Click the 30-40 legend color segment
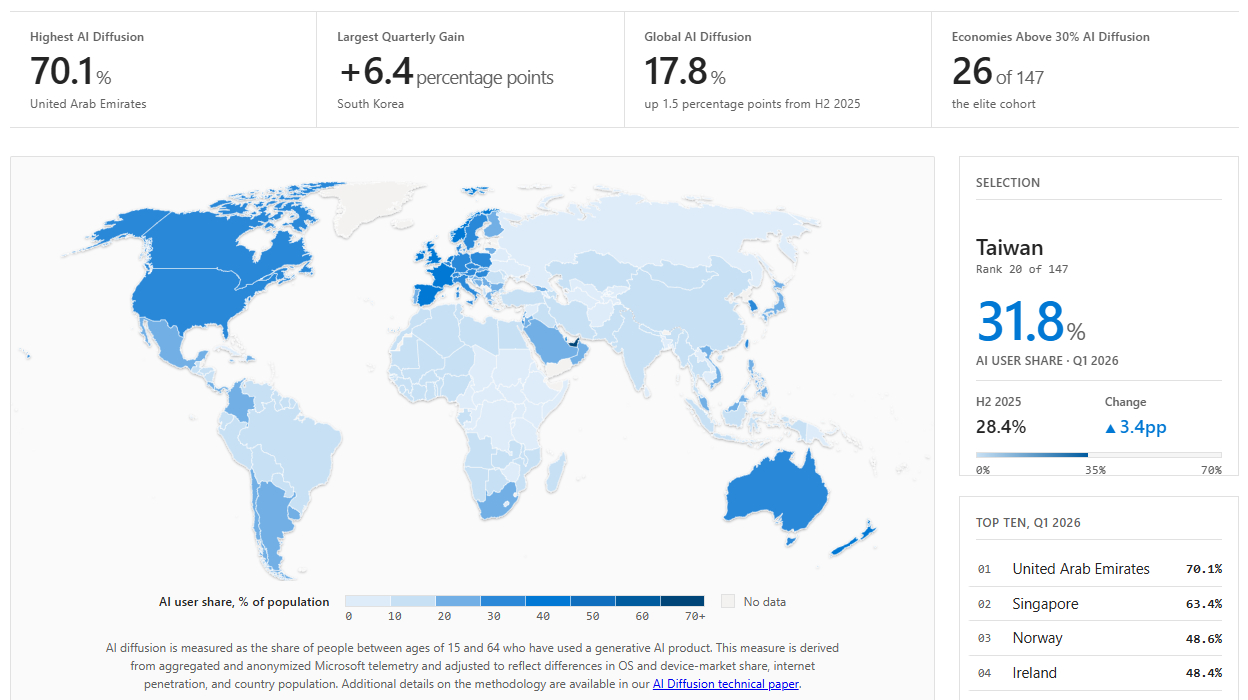 502,601
